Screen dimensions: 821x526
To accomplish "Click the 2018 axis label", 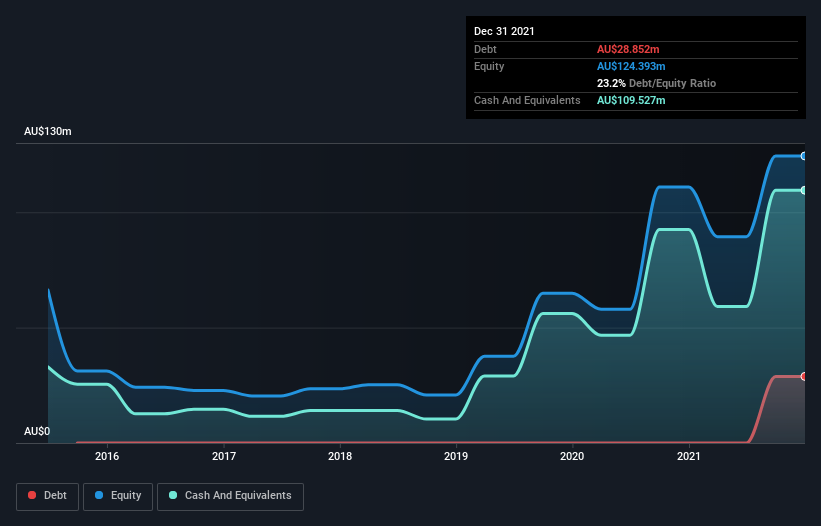I will 340,456.
